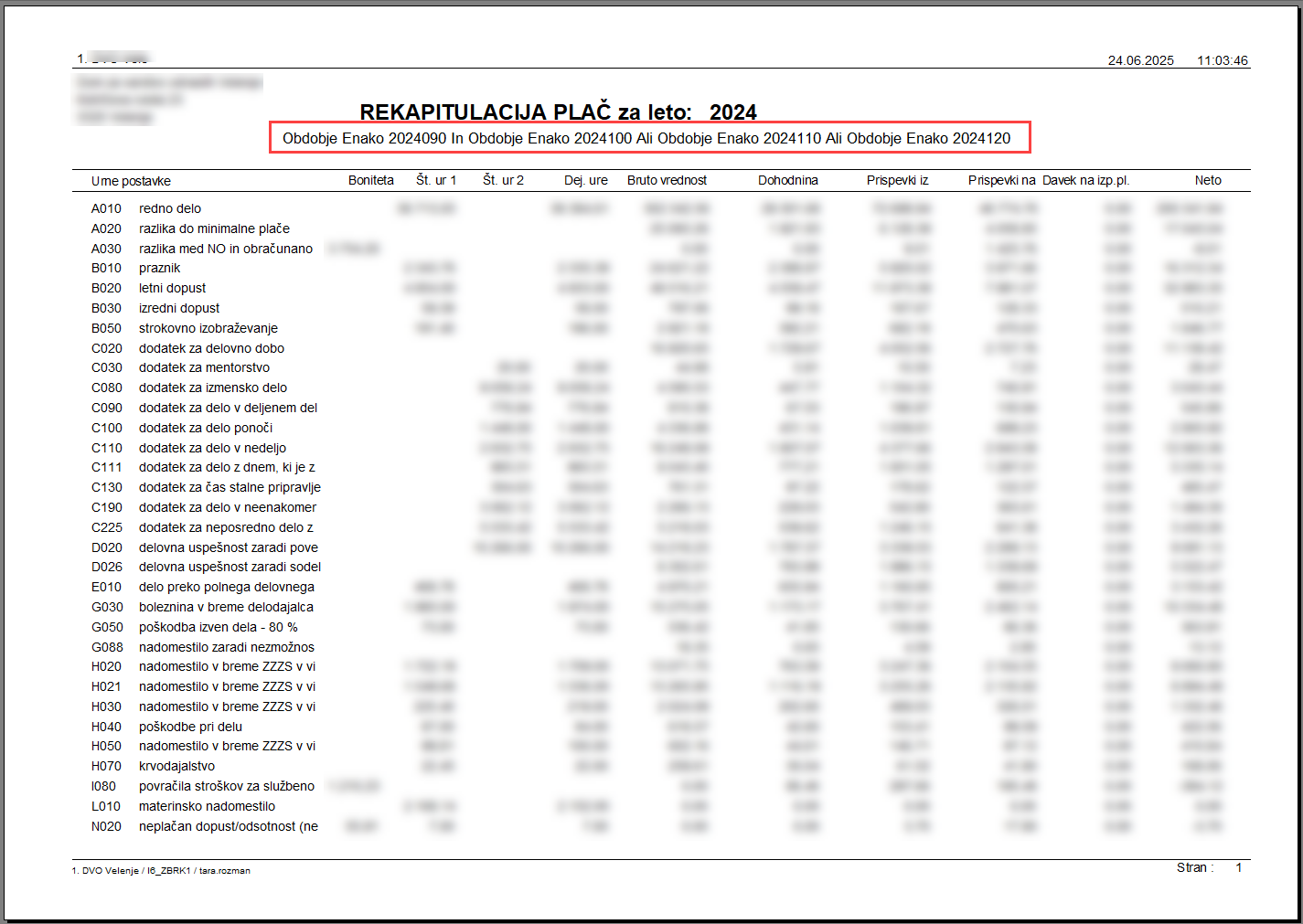The image size is (1303, 924).
Task: Select the A010 redno delo row label
Action: tap(146, 208)
